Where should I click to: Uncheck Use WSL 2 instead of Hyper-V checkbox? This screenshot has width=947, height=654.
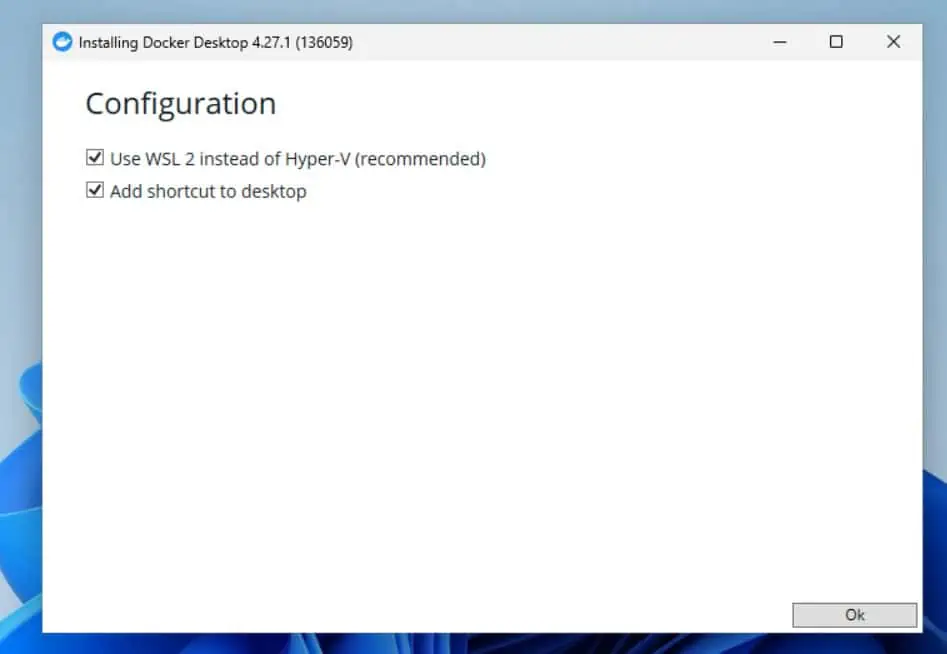(x=95, y=158)
